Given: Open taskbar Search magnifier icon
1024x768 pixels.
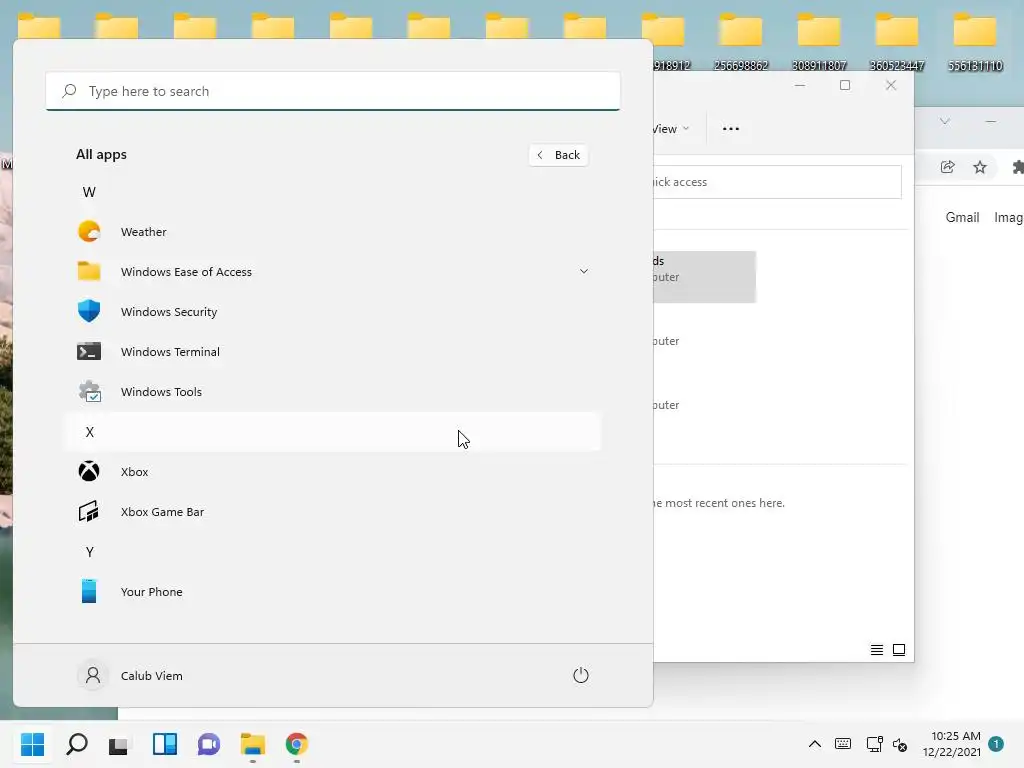Looking at the screenshot, I should point(77,744).
